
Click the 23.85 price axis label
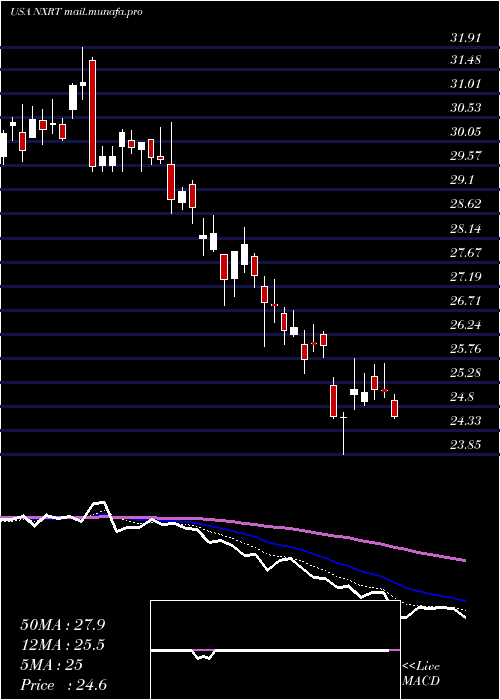tap(466, 445)
